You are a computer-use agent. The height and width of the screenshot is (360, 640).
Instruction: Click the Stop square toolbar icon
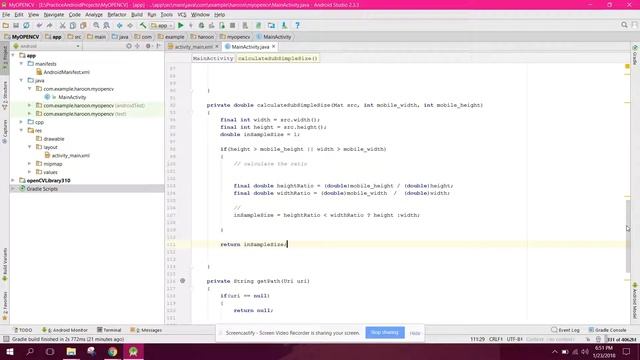point(232,25)
